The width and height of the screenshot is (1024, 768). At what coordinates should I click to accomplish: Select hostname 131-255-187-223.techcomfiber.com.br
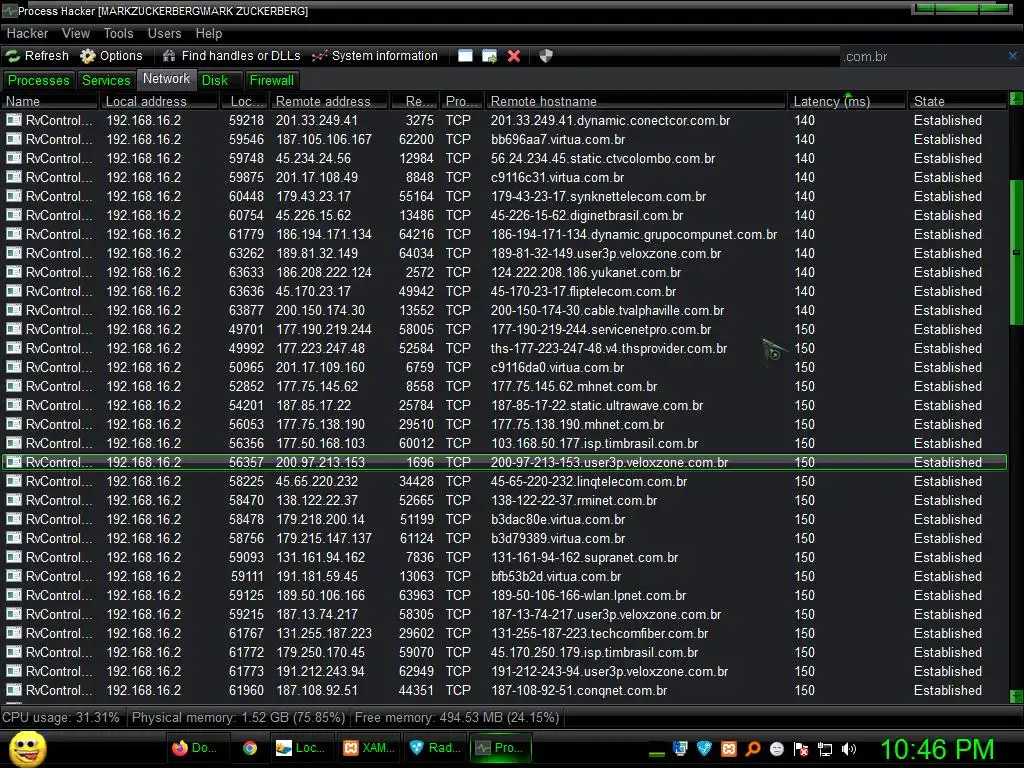click(x=600, y=633)
